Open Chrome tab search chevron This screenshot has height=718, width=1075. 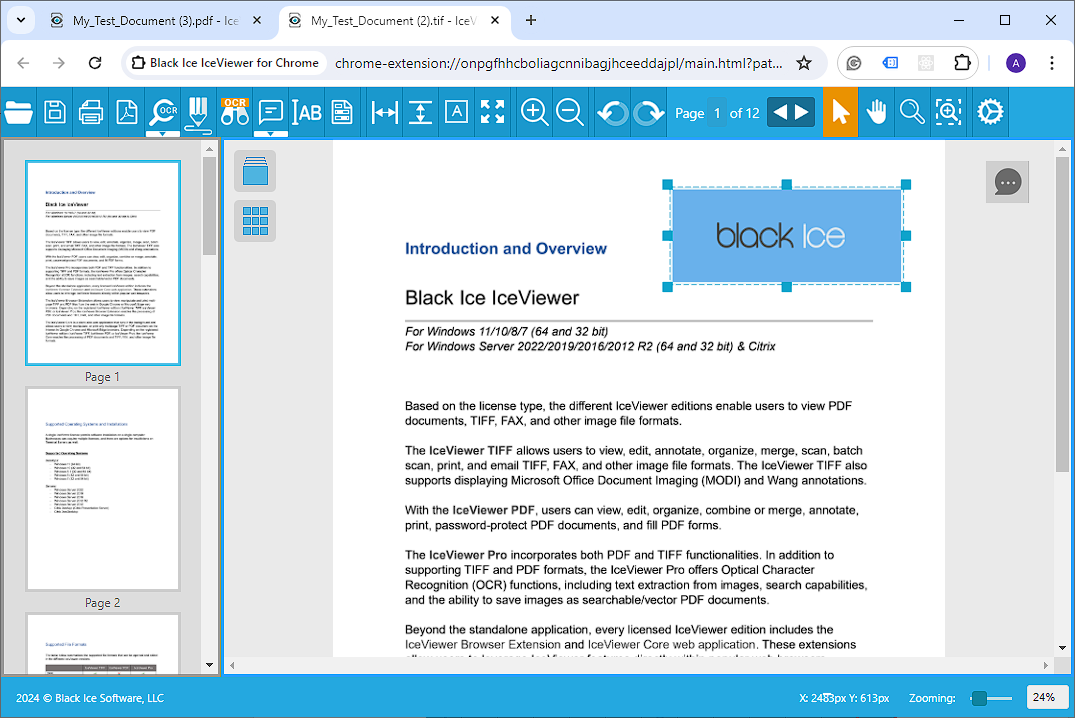[x=21, y=21]
